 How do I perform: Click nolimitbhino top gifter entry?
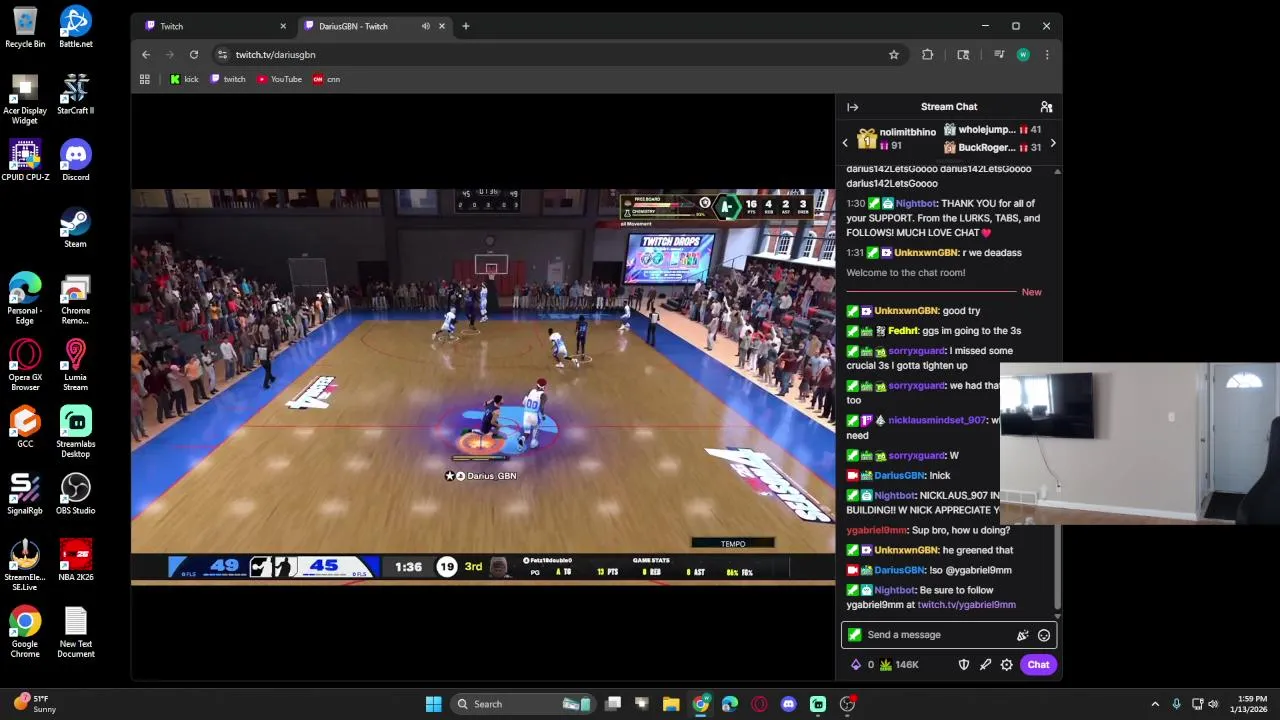click(897, 138)
